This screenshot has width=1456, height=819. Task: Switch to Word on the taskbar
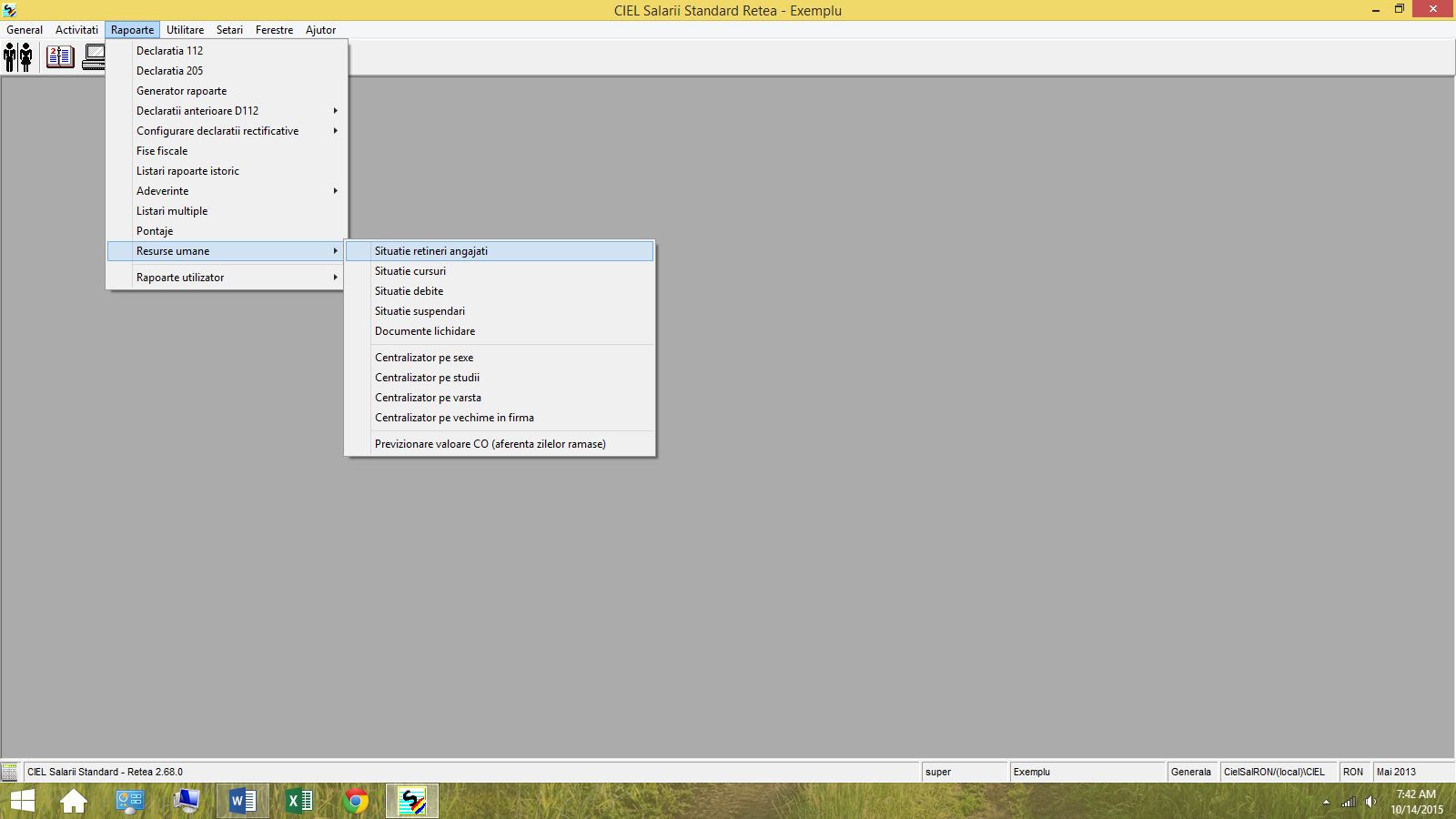pyautogui.click(x=243, y=801)
